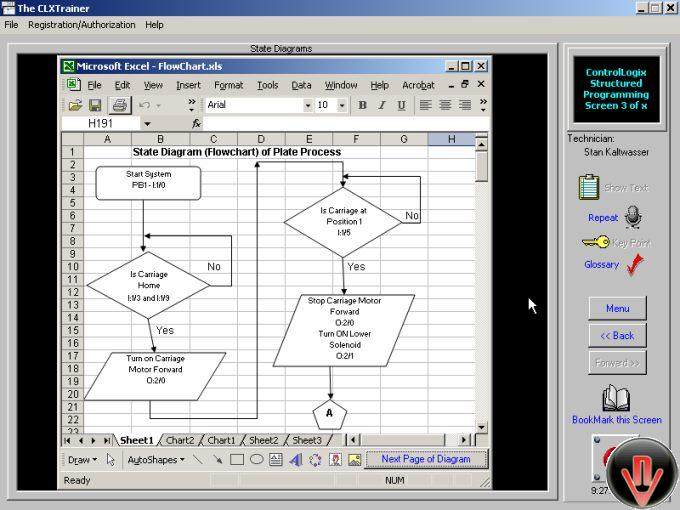The height and width of the screenshot is (510, 680).
Task: Click vertical scrollbar down arrow in Excel
Action: (x=481, y=427)
